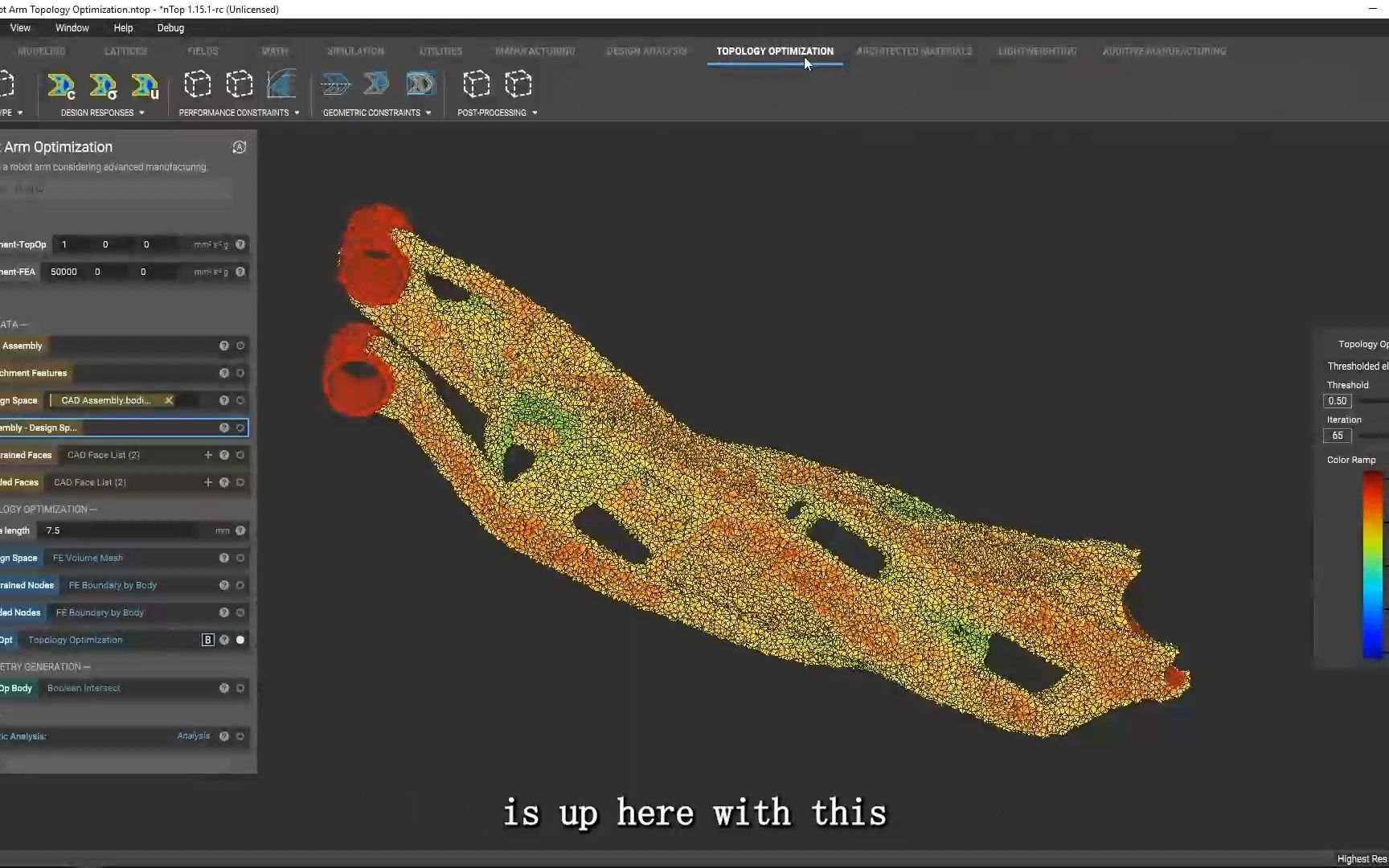Click the X to clear CAD Assembly.bodi design space

[x=169, y=400]
